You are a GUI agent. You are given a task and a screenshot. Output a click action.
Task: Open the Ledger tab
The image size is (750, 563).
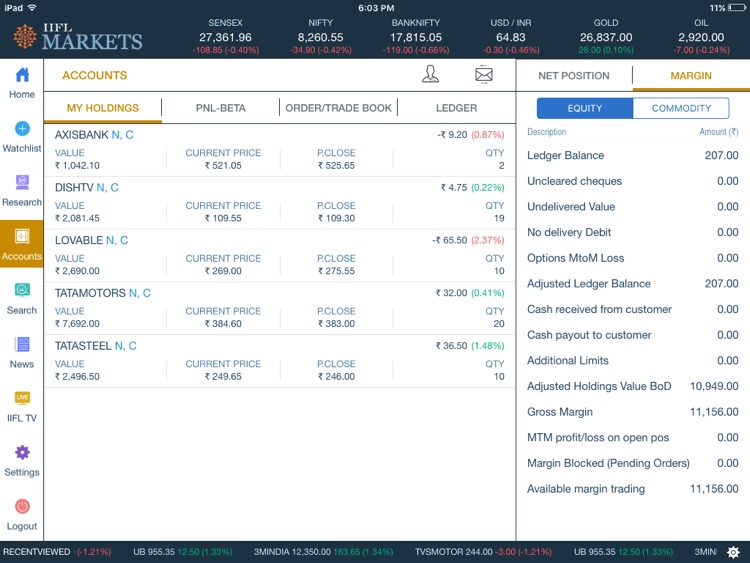[x=456, y=108]
